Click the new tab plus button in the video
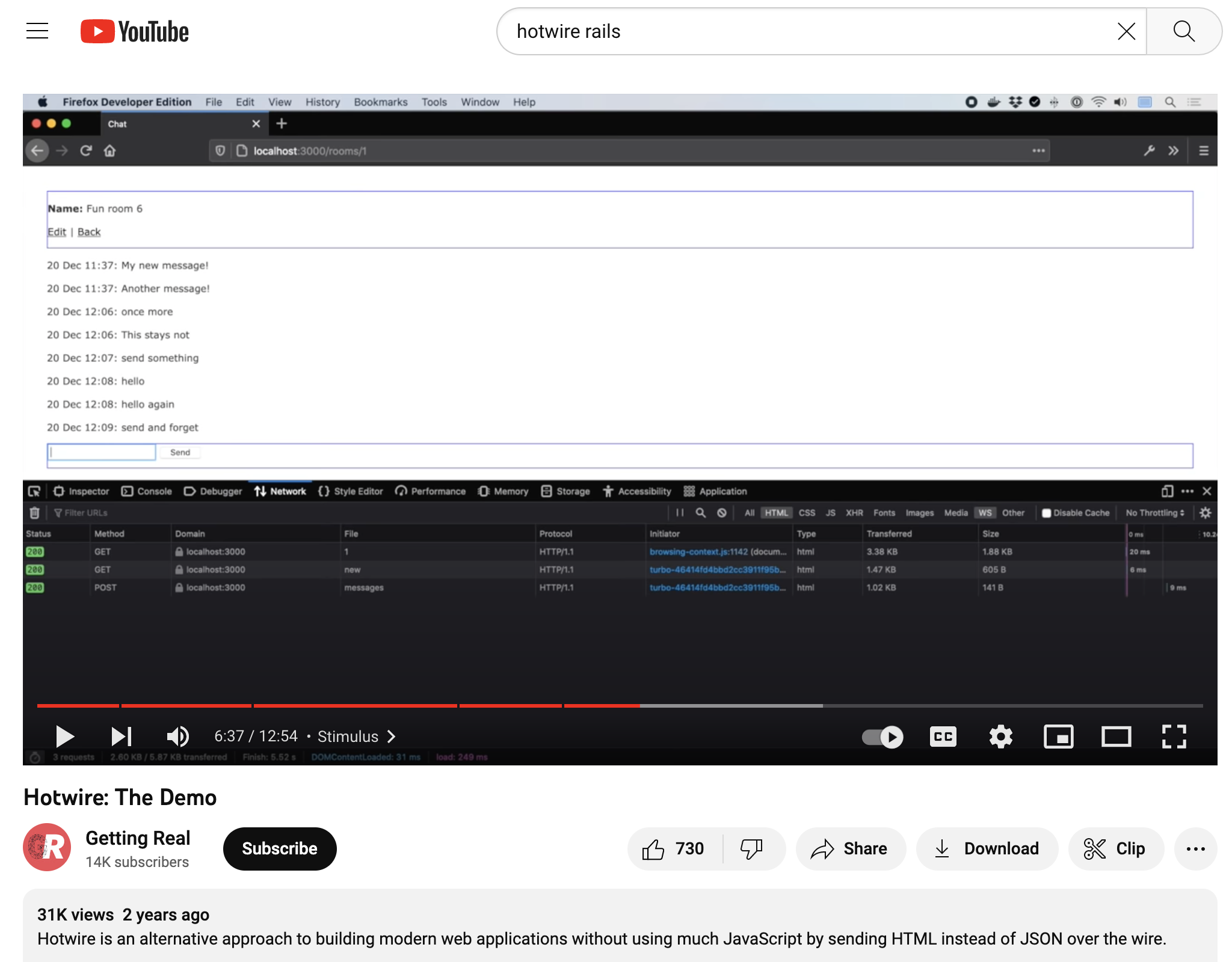 [x=282, y=124]
